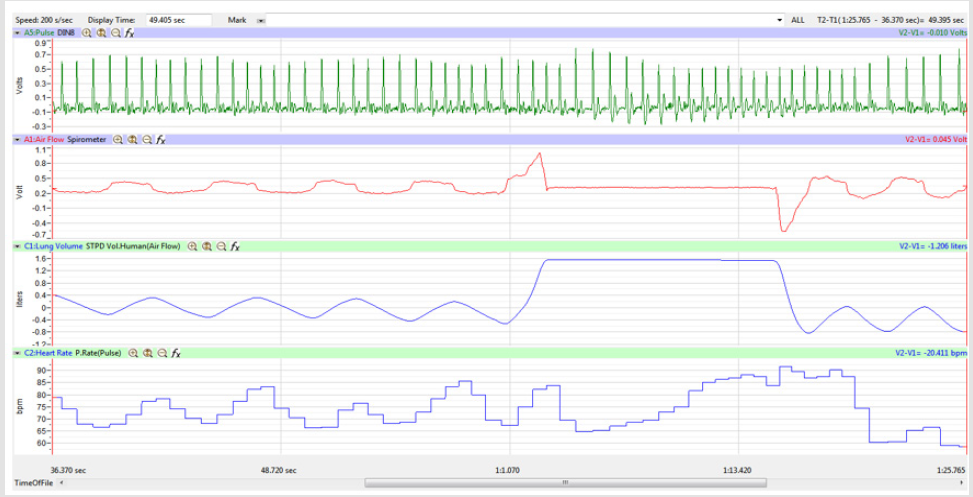
Task: Open fx functions for Pulse channel
Action: pos(130,33)
